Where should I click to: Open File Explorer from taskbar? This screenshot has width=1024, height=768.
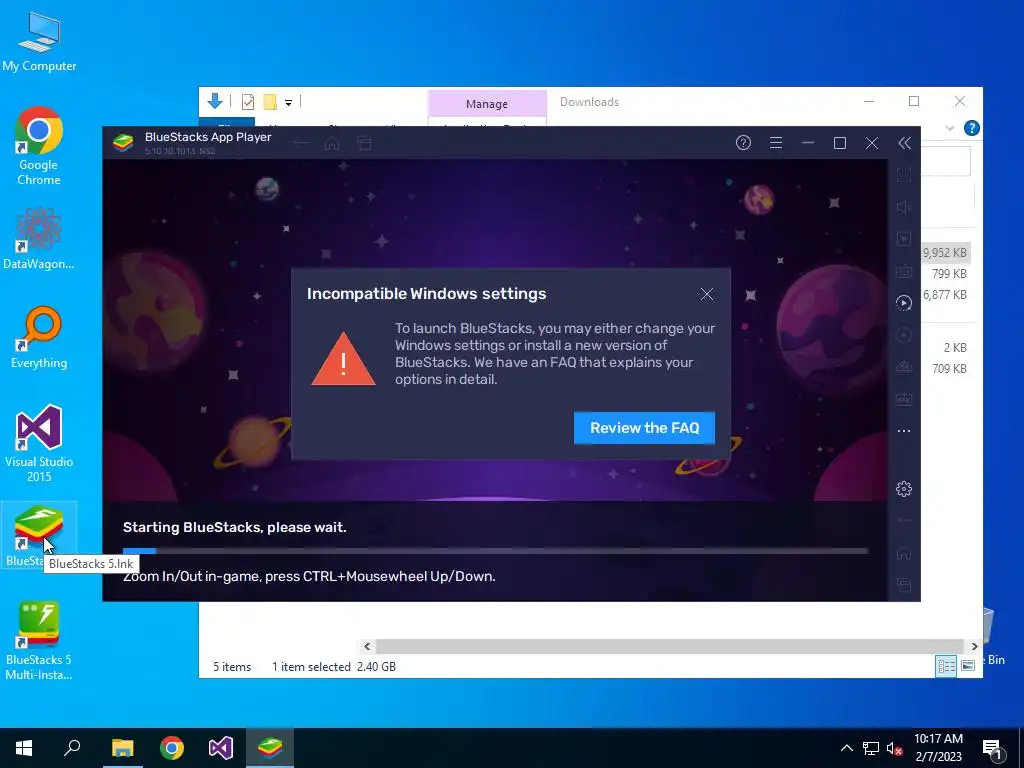122,748
